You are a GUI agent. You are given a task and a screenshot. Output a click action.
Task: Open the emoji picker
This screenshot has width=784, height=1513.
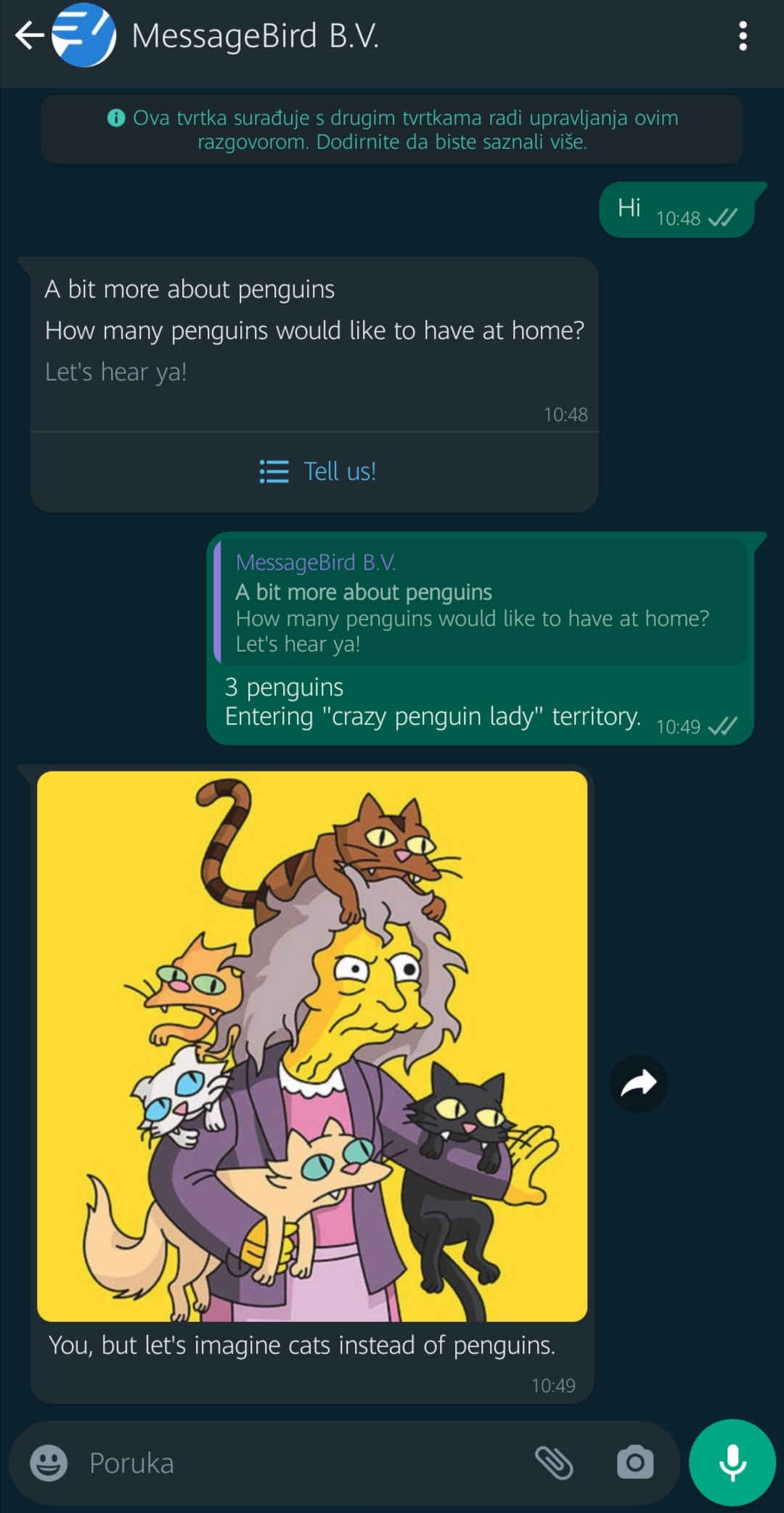[49, 1463]
